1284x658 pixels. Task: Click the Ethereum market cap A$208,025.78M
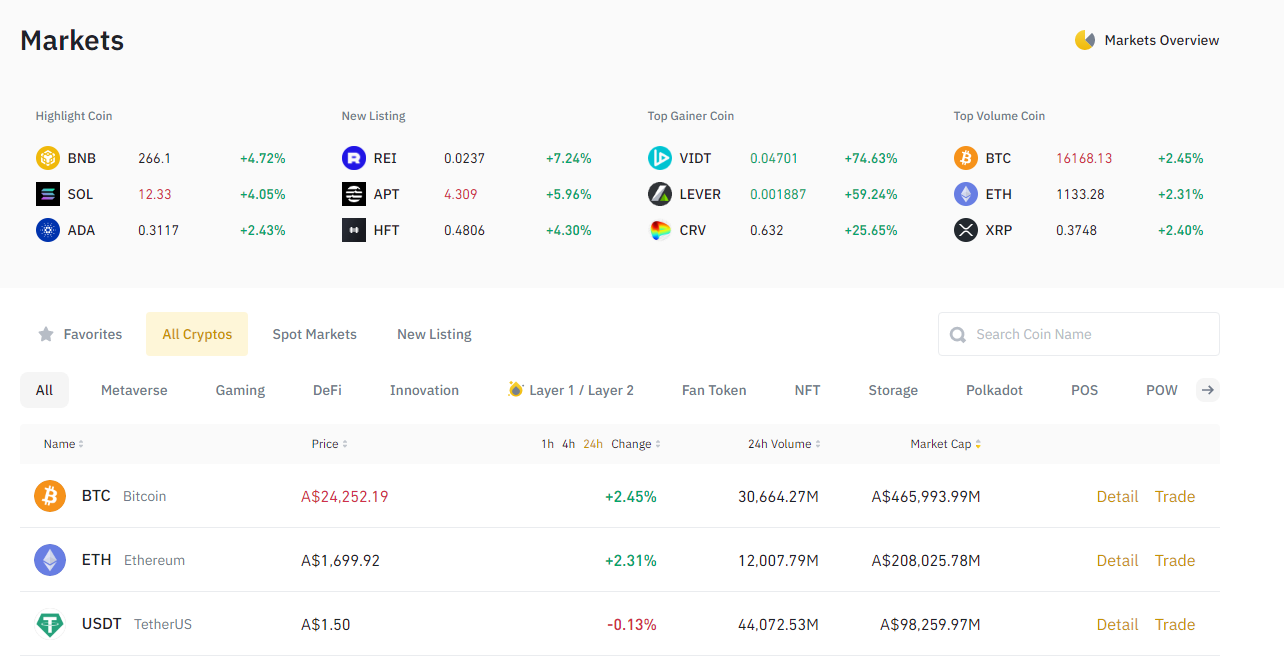(926, 560)
